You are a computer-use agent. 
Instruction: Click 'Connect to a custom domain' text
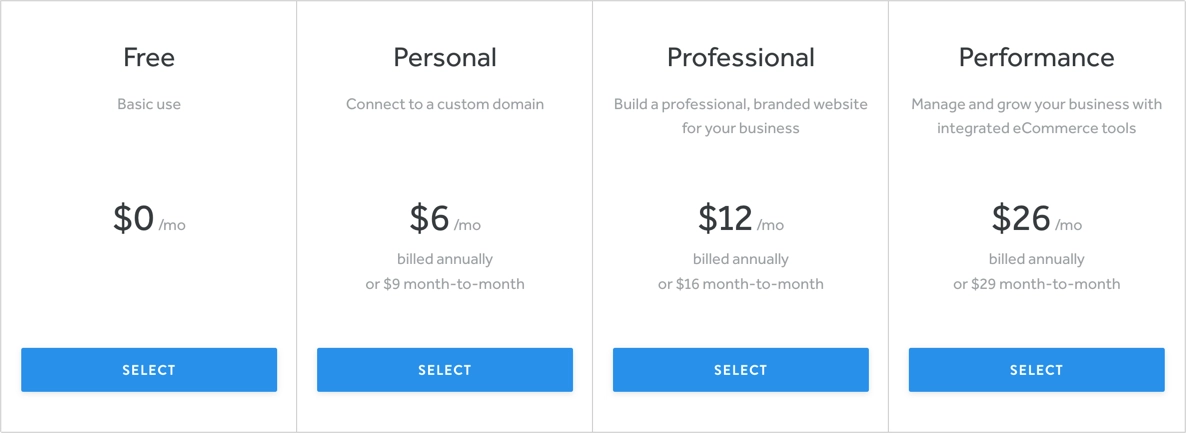tap(445, 104)
